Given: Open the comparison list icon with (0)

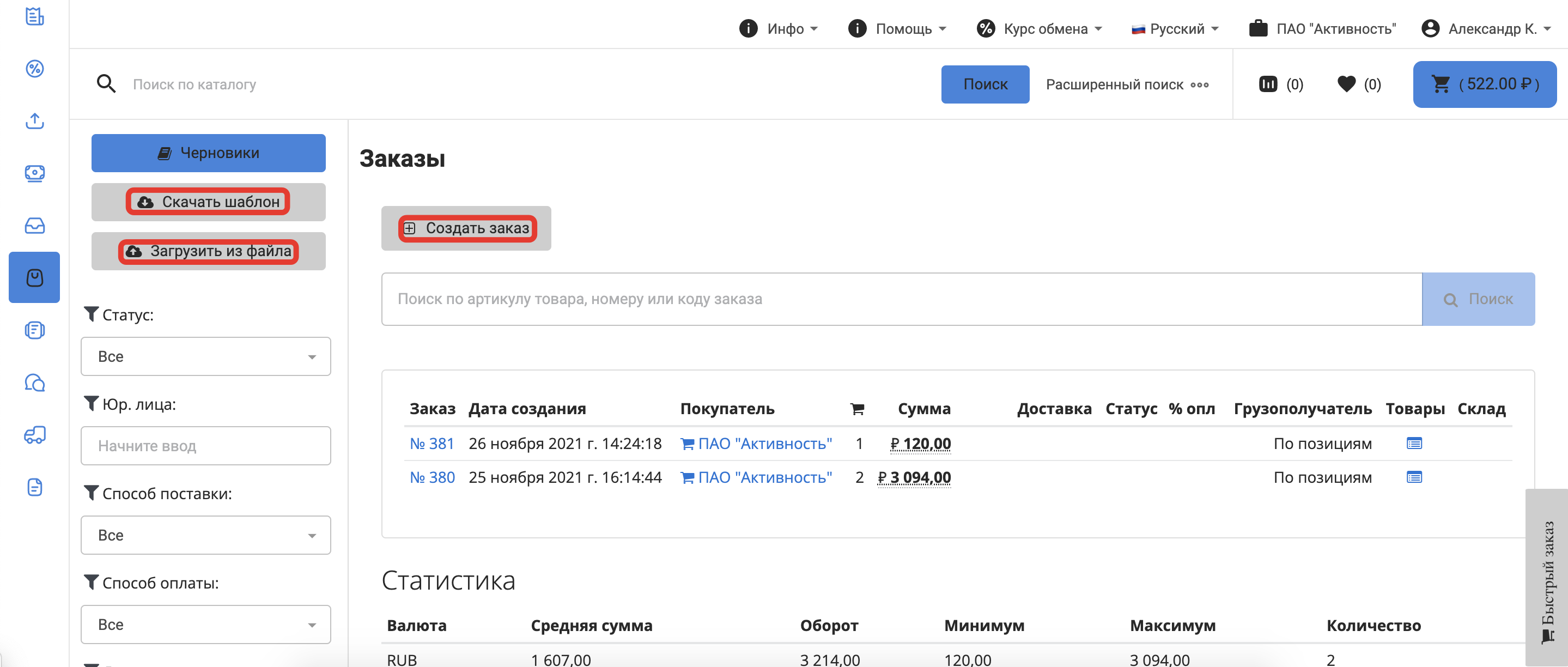Looking at the screenshot, I should (x=1268, y=84).
